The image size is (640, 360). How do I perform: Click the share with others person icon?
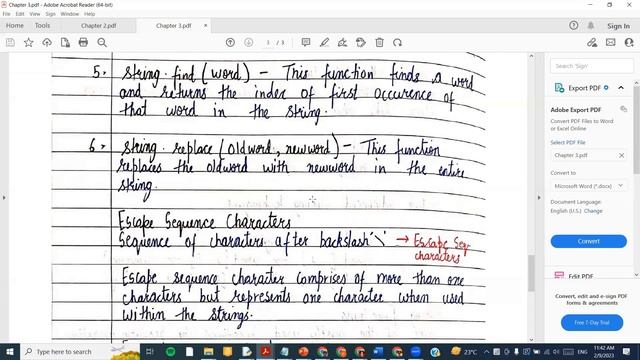pyautogui.click(x=629, y=42)
